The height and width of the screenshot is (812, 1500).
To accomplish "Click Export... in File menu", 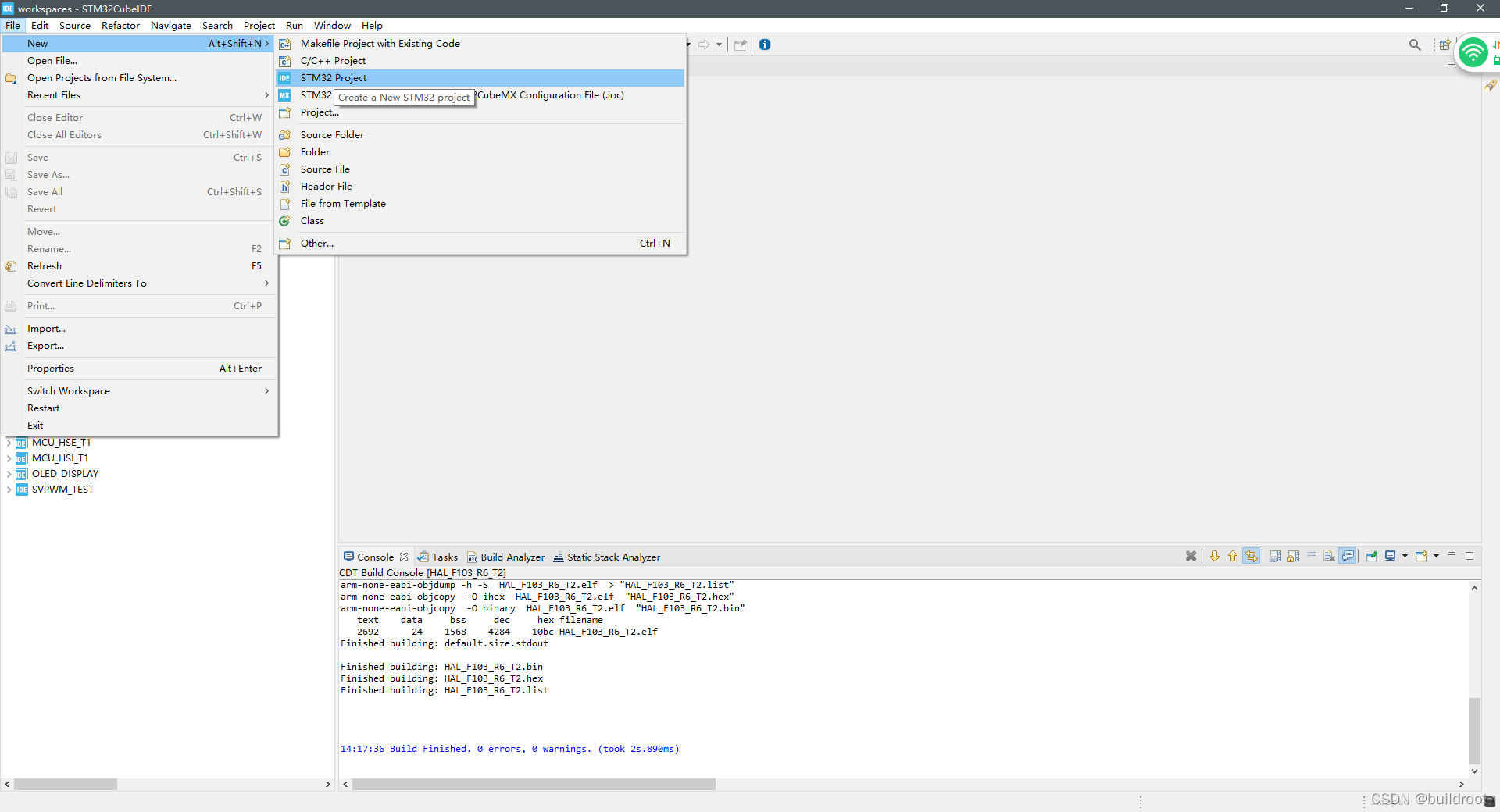I will click(139, 346).
